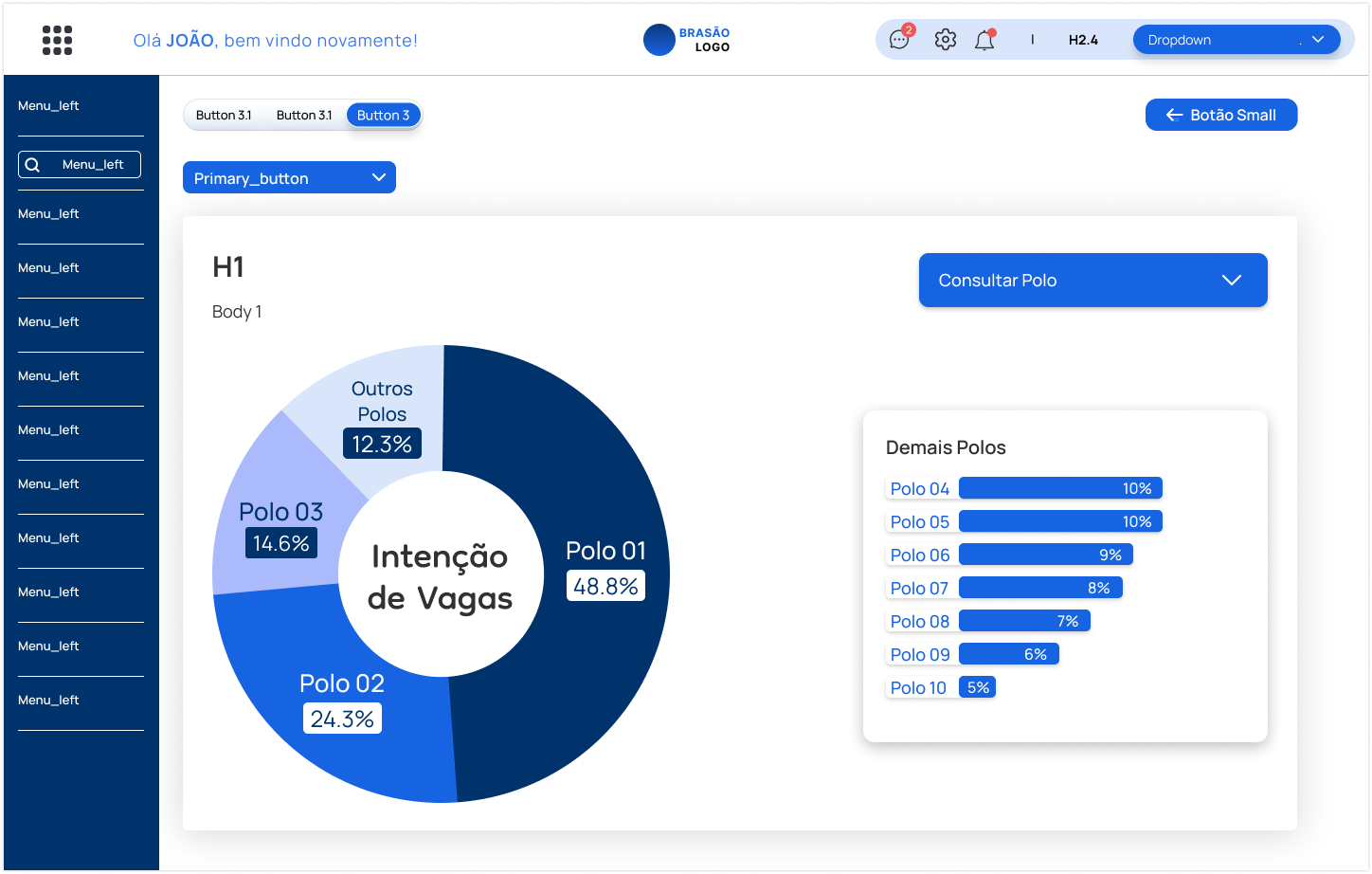Expand the Consultar Polo dropdown
Viewport: 1372px width, 874px height.
click(x=1092, y=280)
